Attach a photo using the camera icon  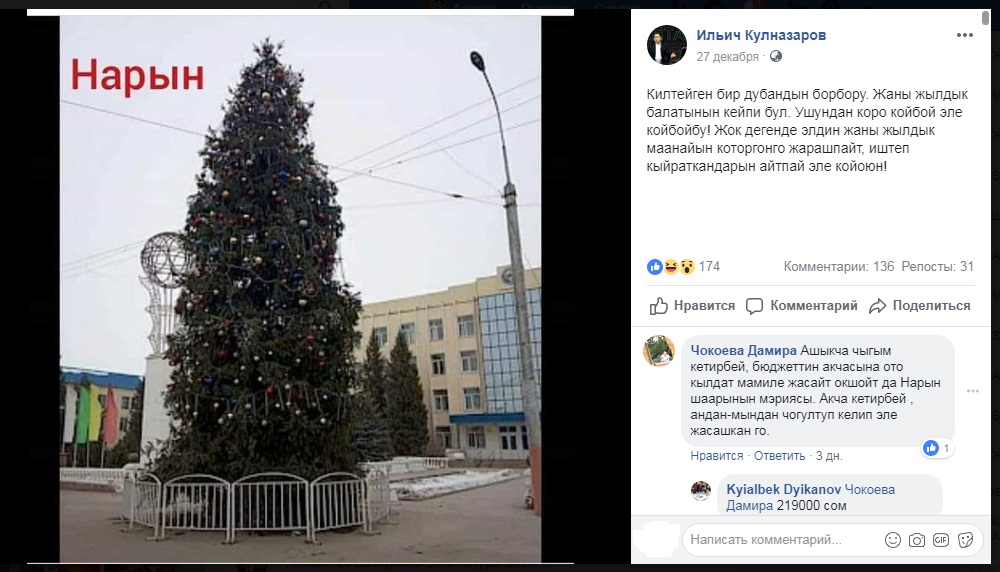click(x=916, y=540)
